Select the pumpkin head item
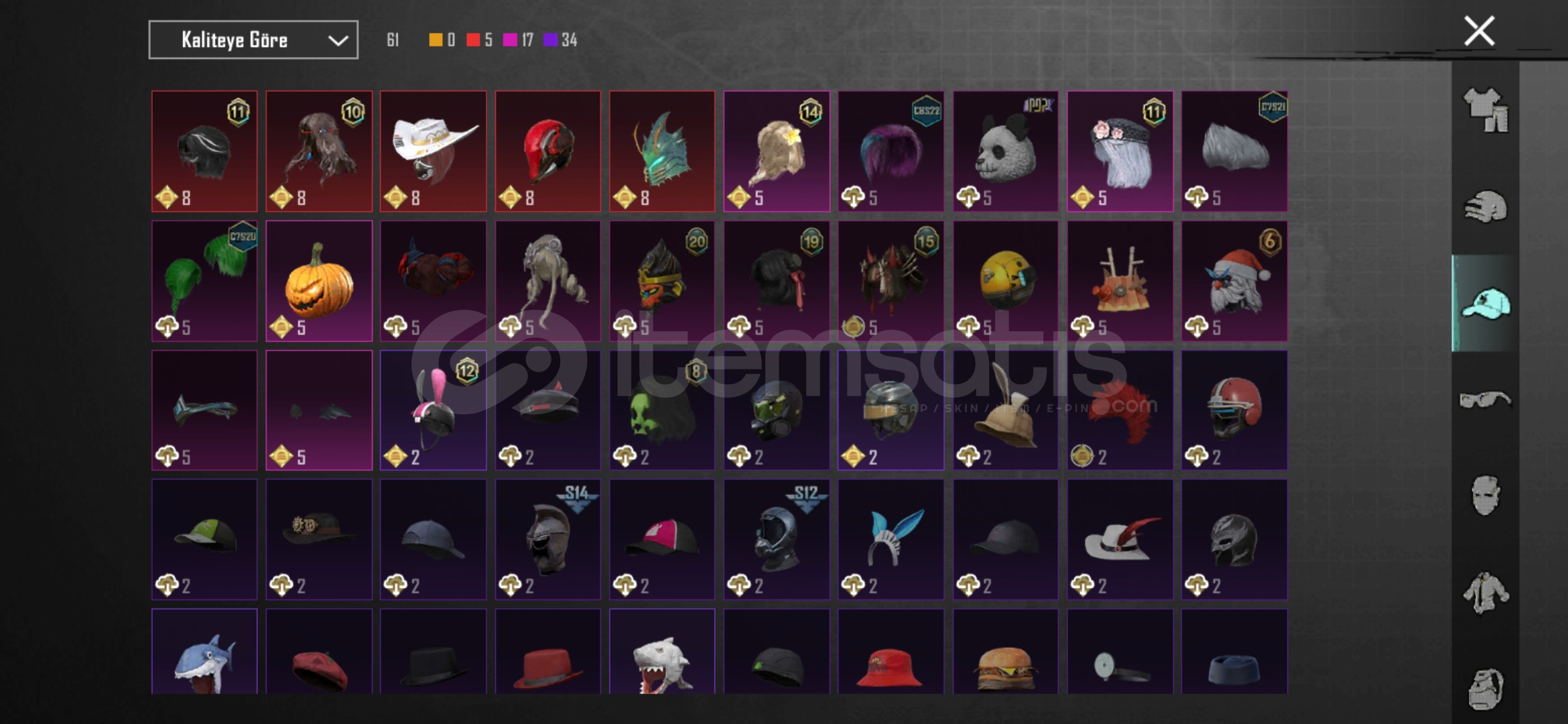1568x724 pixels. 319,281
